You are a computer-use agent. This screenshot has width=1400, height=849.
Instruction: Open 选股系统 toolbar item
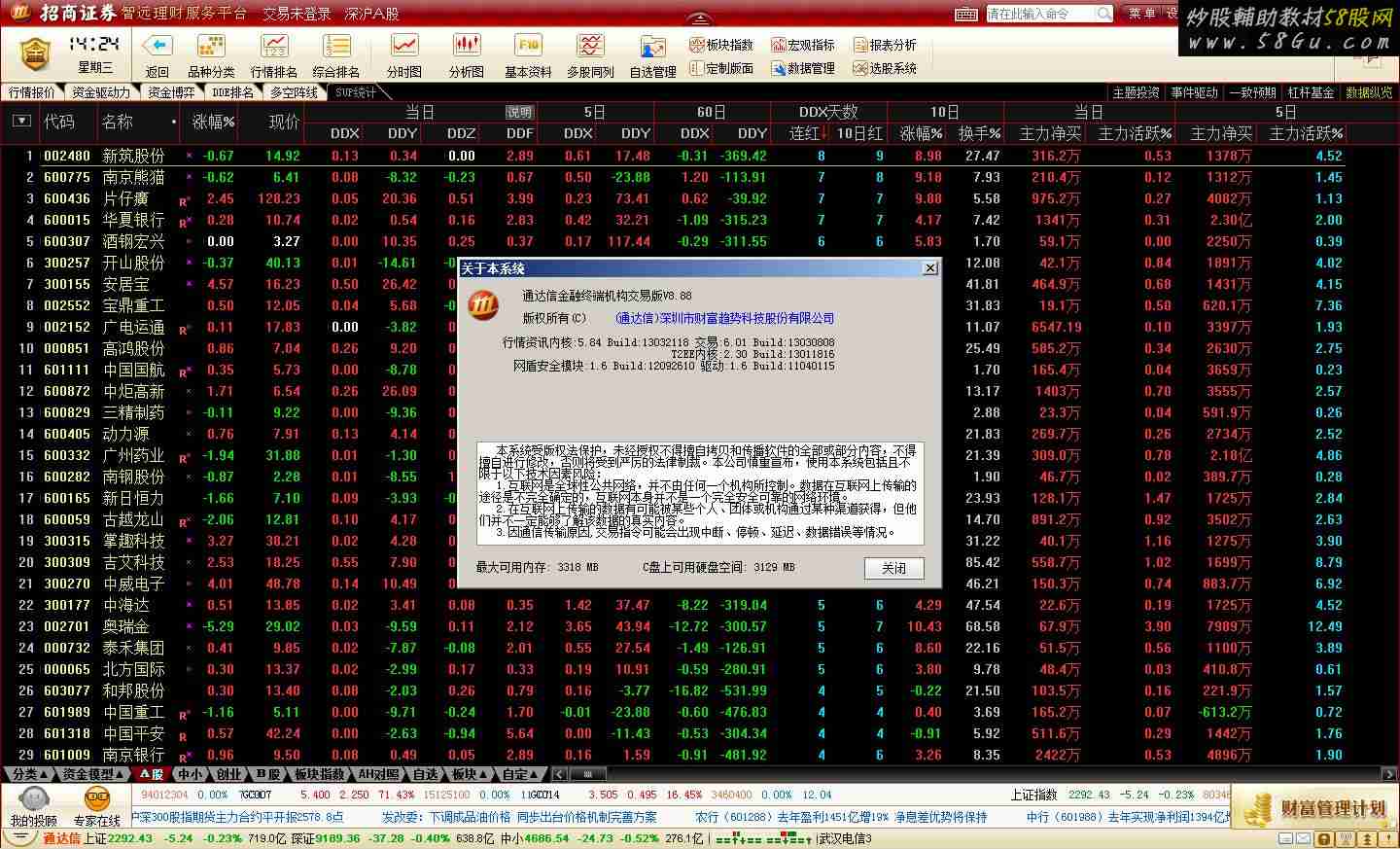click(886, 68)
